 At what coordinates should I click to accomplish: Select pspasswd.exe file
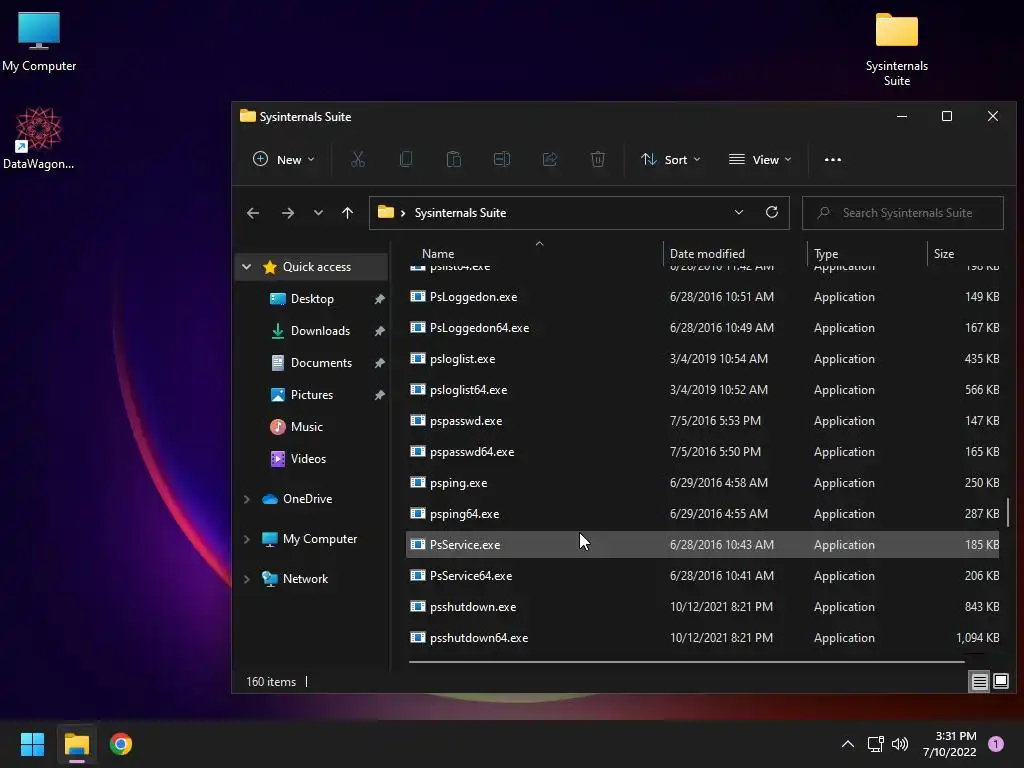[x=704, y=421]
